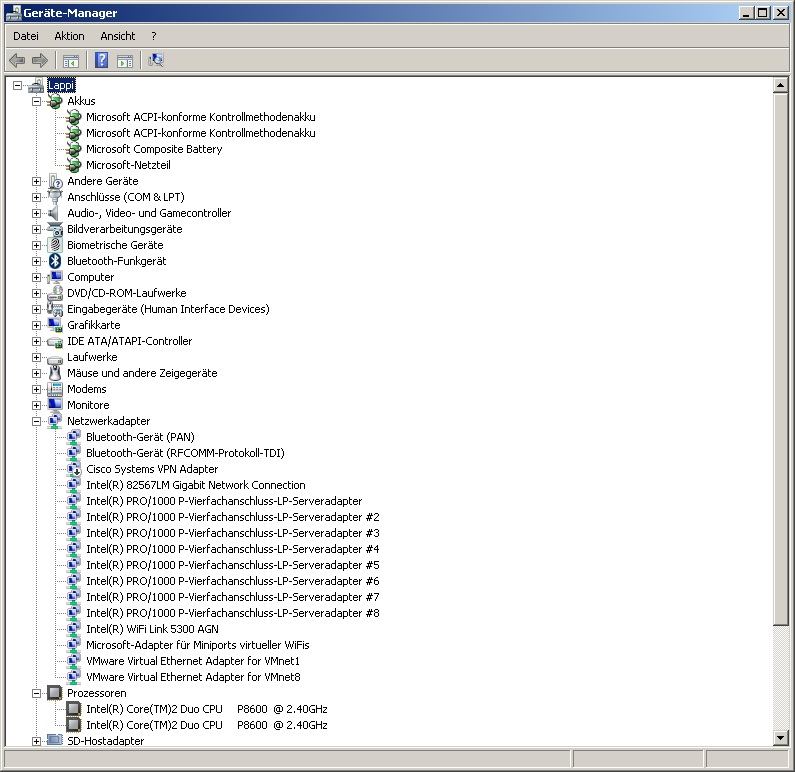Select Microsoft-Adapter für Miniports virtueller WiFis
795x772 pixels.
[198, 645]
